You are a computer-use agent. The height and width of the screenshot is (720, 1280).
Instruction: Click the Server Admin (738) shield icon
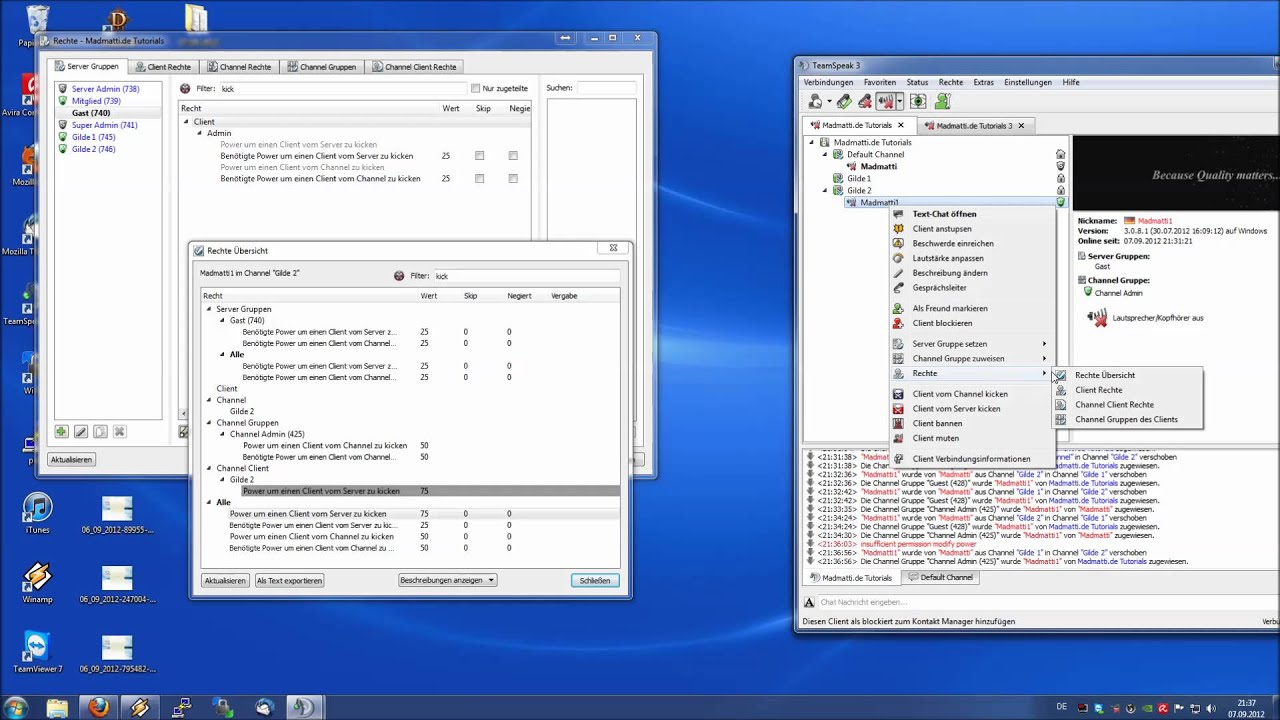pos(62,89)
